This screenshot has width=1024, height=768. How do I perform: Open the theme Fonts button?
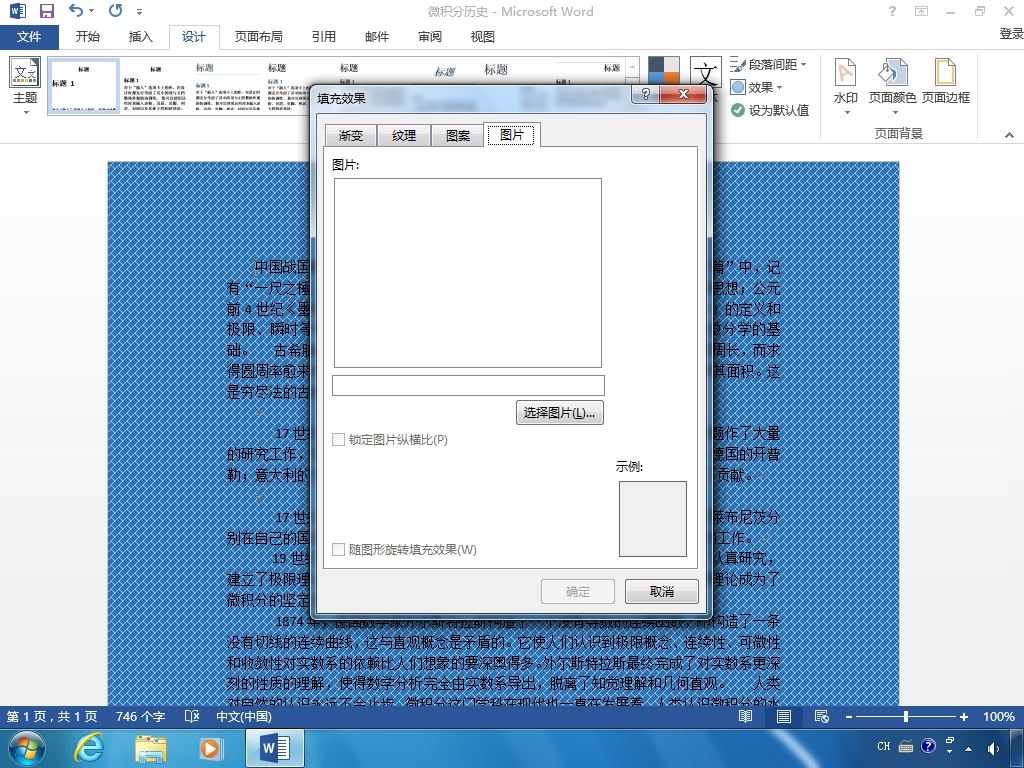[x=706, y=72]
